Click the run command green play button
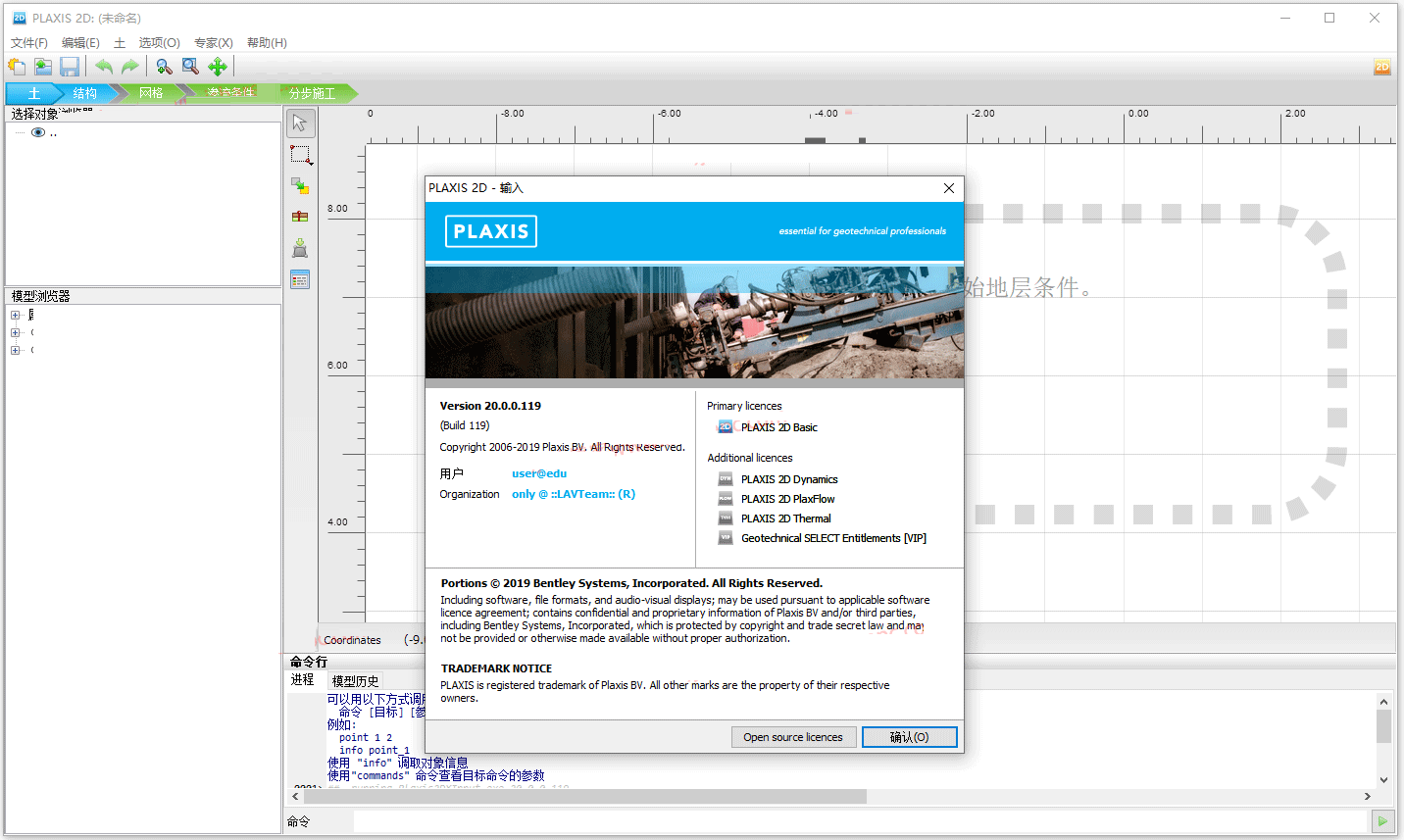This screenshot has height=840, width=1404. tap(1382, 821)
